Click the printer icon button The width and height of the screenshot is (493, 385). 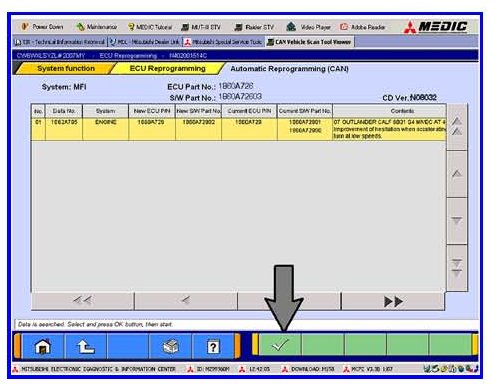click(171, 346)
